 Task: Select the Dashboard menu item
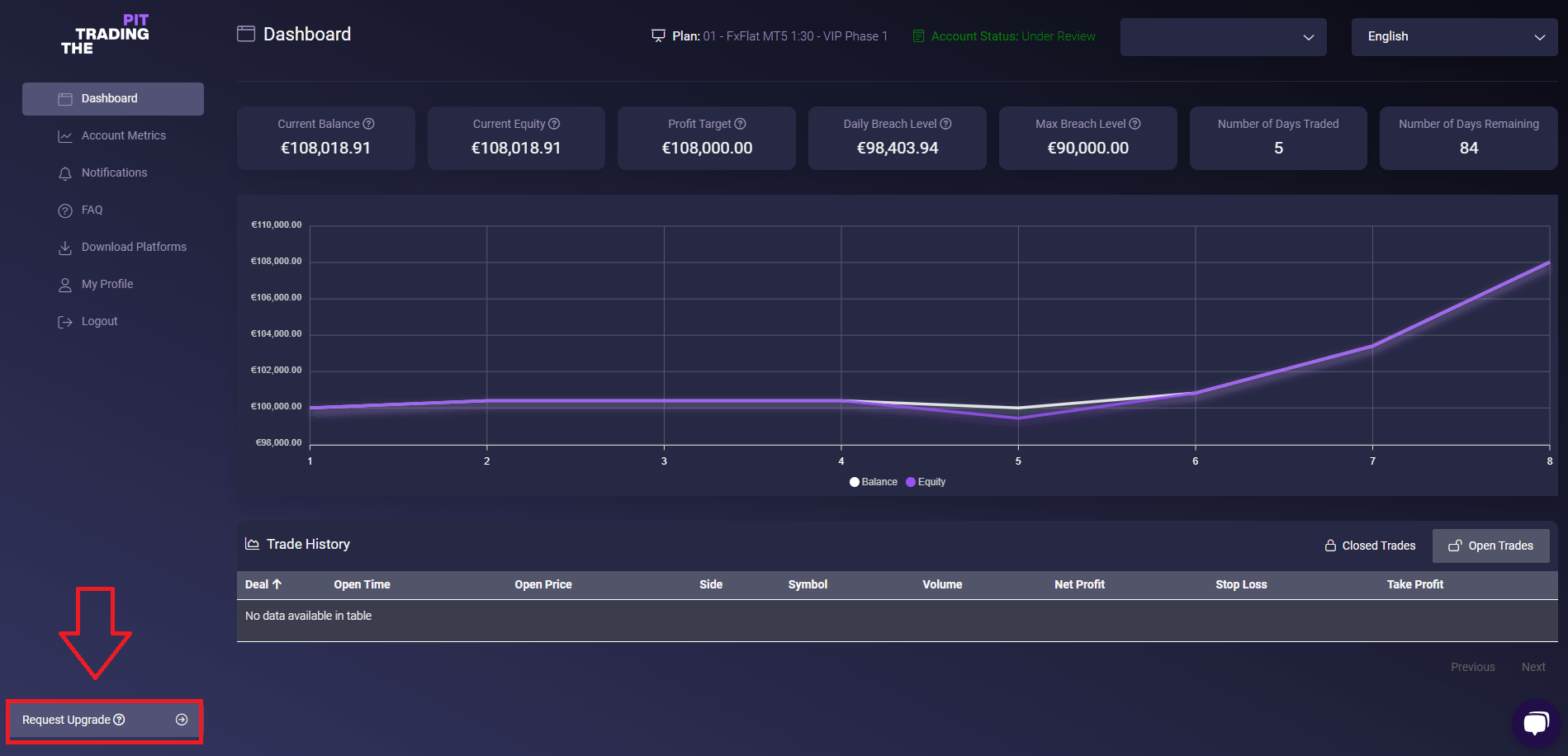[x=110, y=98]
